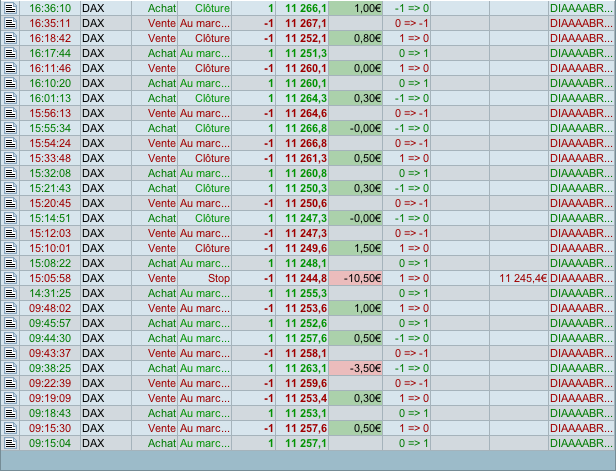This screenshot has width=616, height=471.
Task: Open order details icon for 16:17:44 row
Action: [11, 53]
